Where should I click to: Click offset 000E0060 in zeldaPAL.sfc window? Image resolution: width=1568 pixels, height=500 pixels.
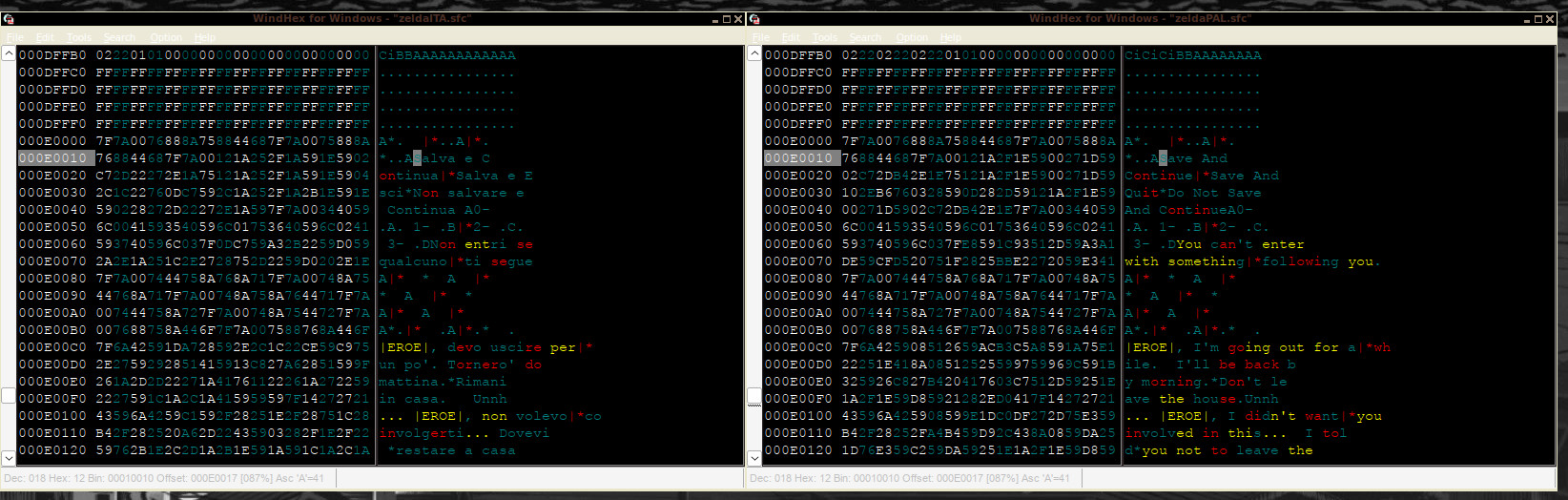tap(798, 244)
